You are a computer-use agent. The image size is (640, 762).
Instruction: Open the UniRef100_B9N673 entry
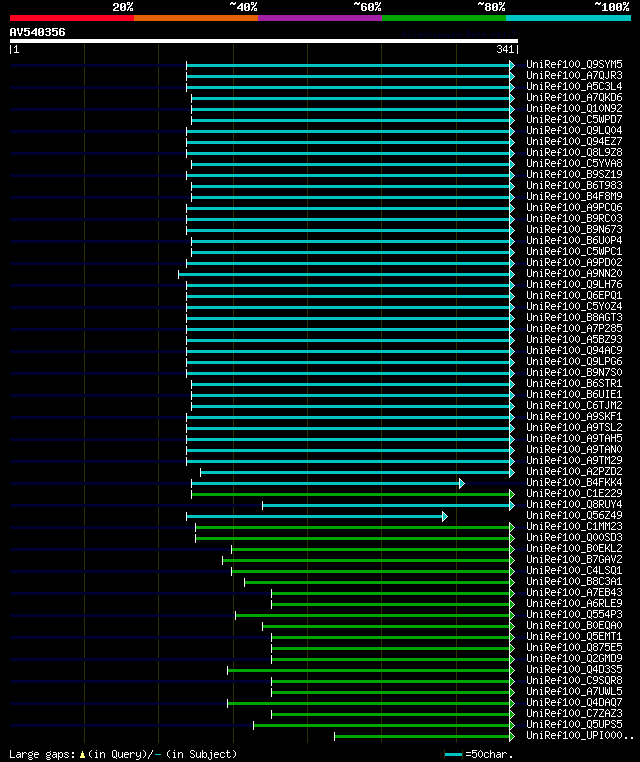pyautogui.click(x=574, y=229)
